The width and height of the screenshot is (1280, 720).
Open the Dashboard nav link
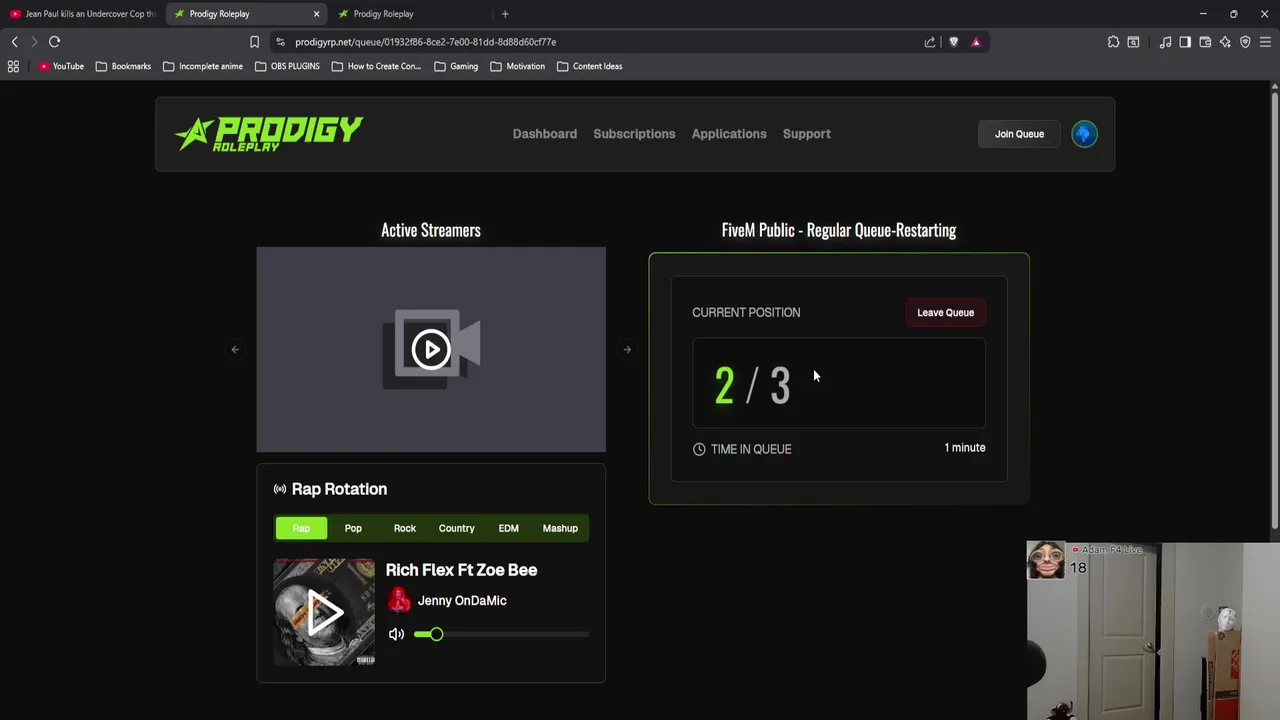545,134
